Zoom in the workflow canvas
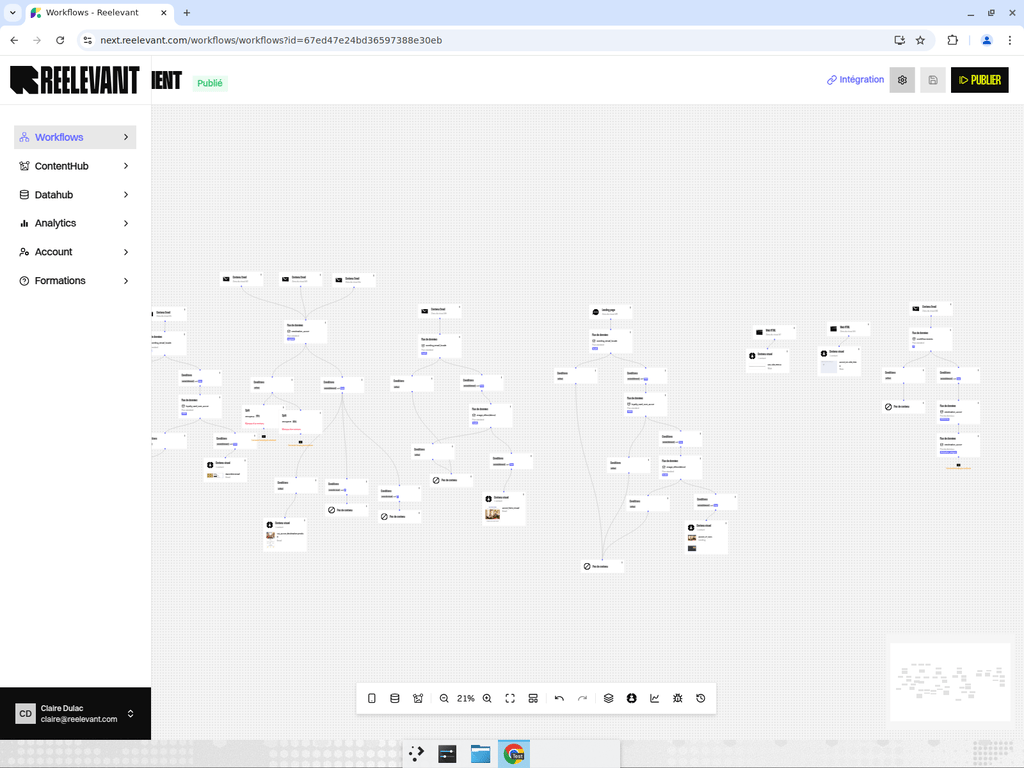This screenshot has width=1024, height=768. (x=487, y=698)
